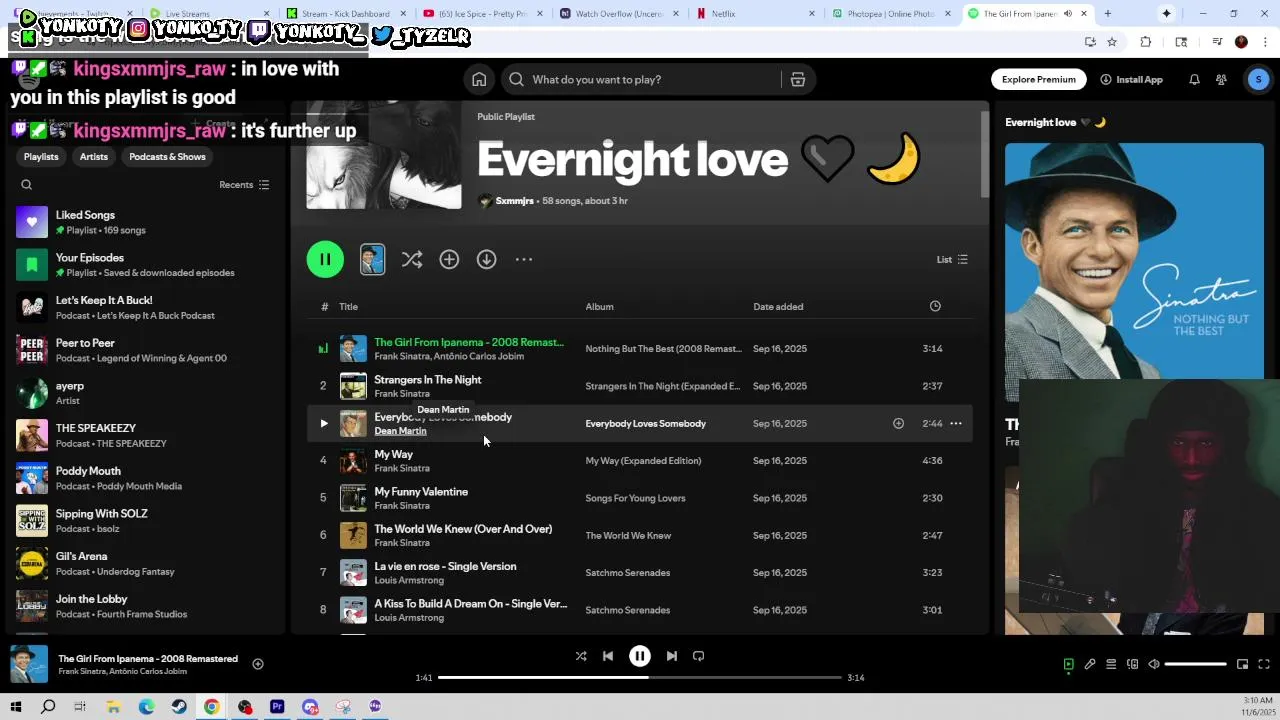Viewport: 1280px width, 720px height.
Task: Open the Everybody Loves Somebody album link
Action: tap(645, 424)
